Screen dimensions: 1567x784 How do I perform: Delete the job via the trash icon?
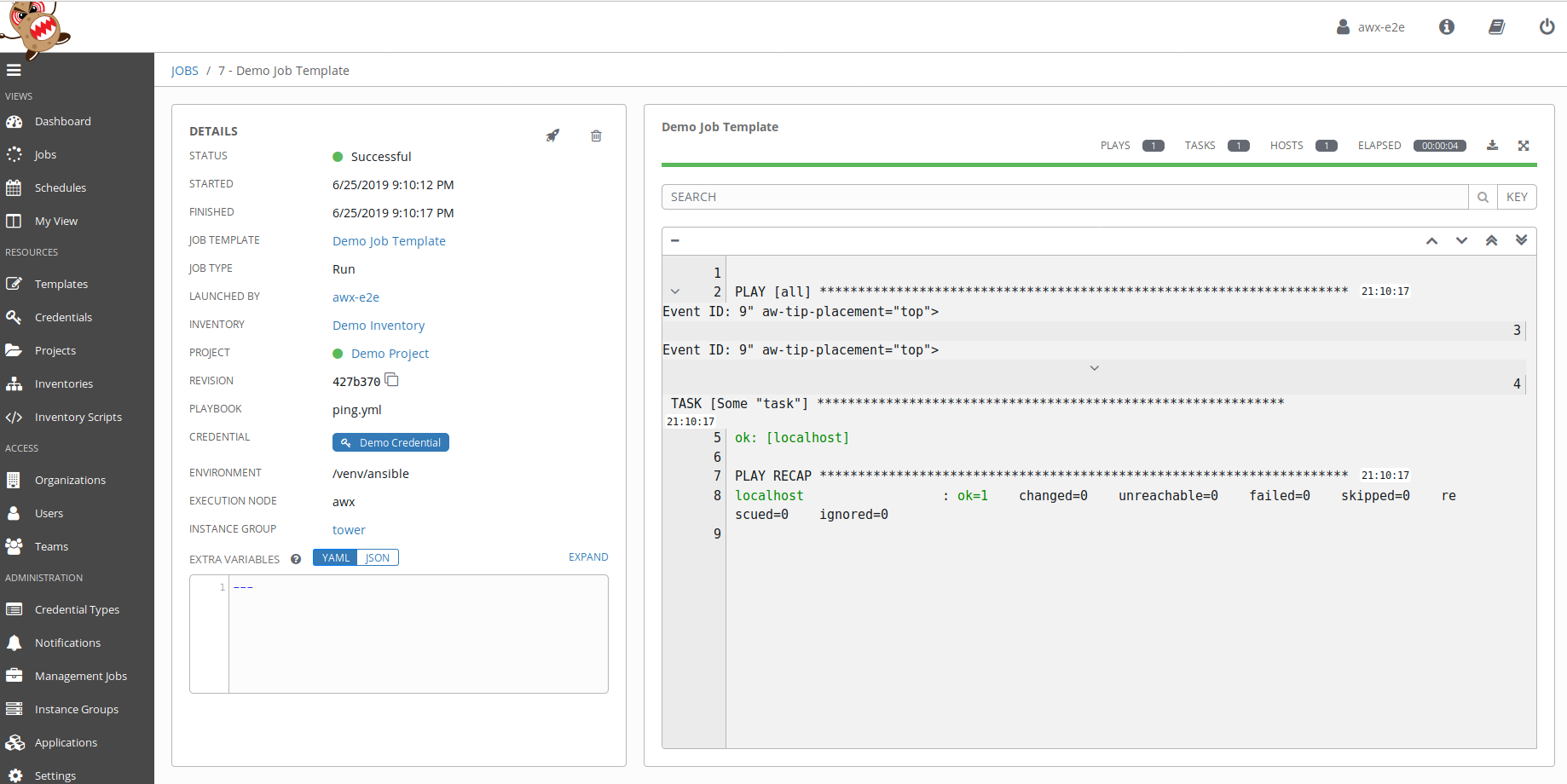596,135
